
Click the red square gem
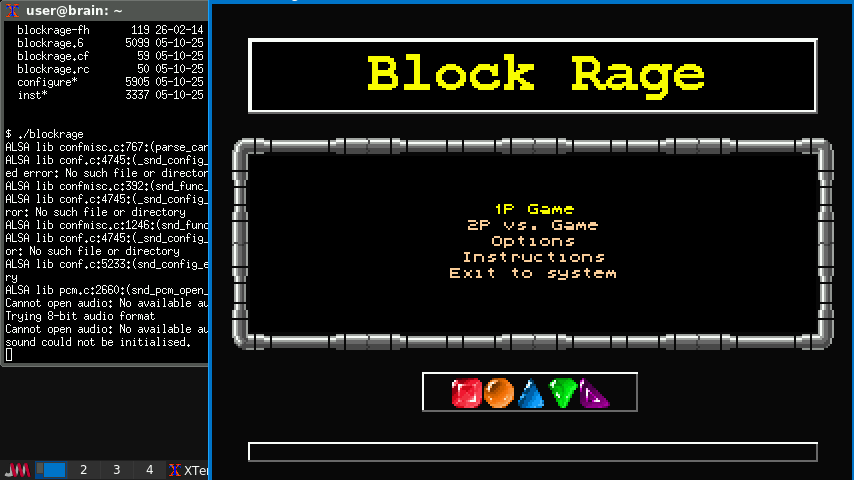pyautogui.click(x=466, y=393)
